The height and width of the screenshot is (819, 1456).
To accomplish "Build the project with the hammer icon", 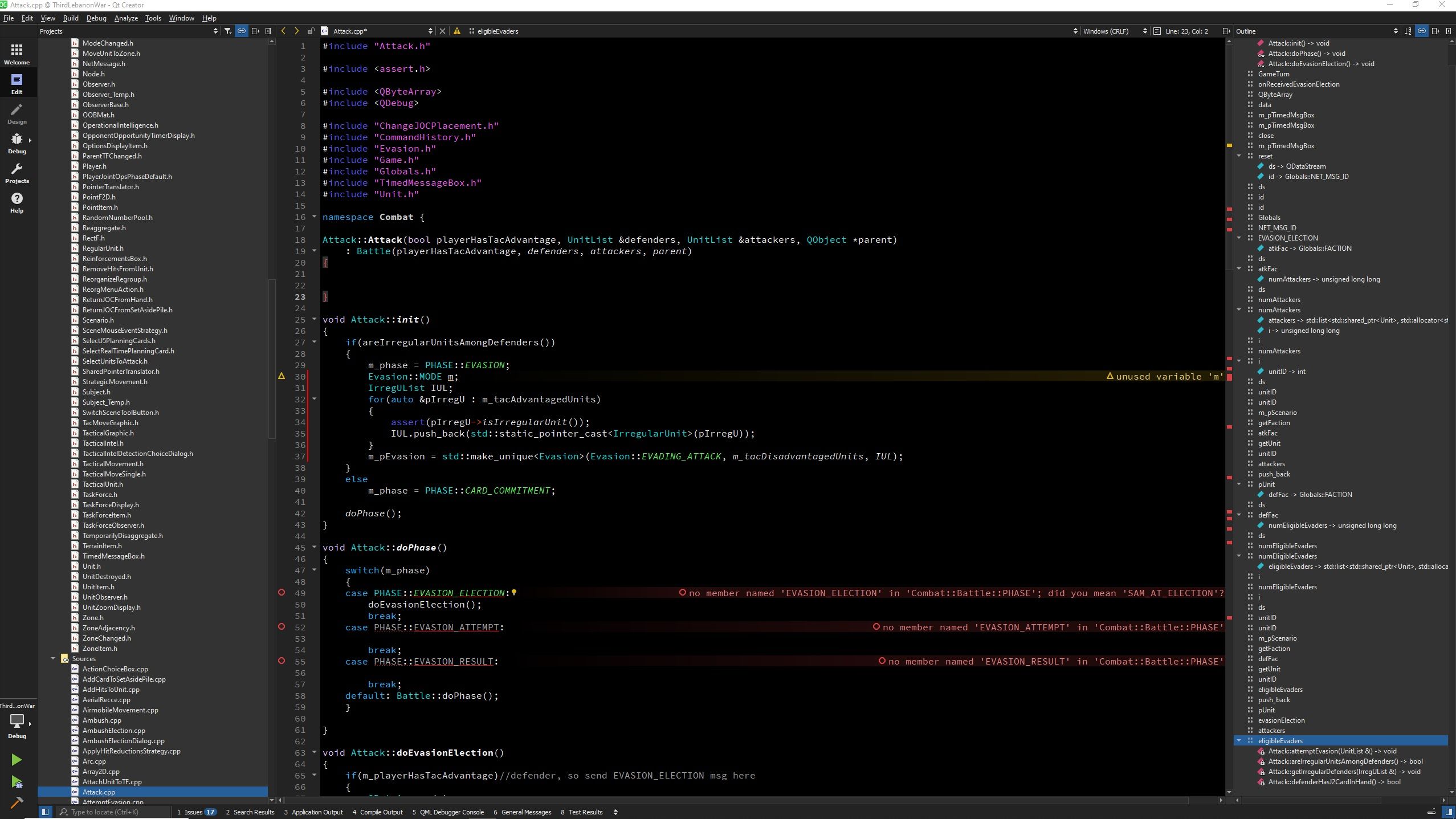I will click(x=17, y=802).
